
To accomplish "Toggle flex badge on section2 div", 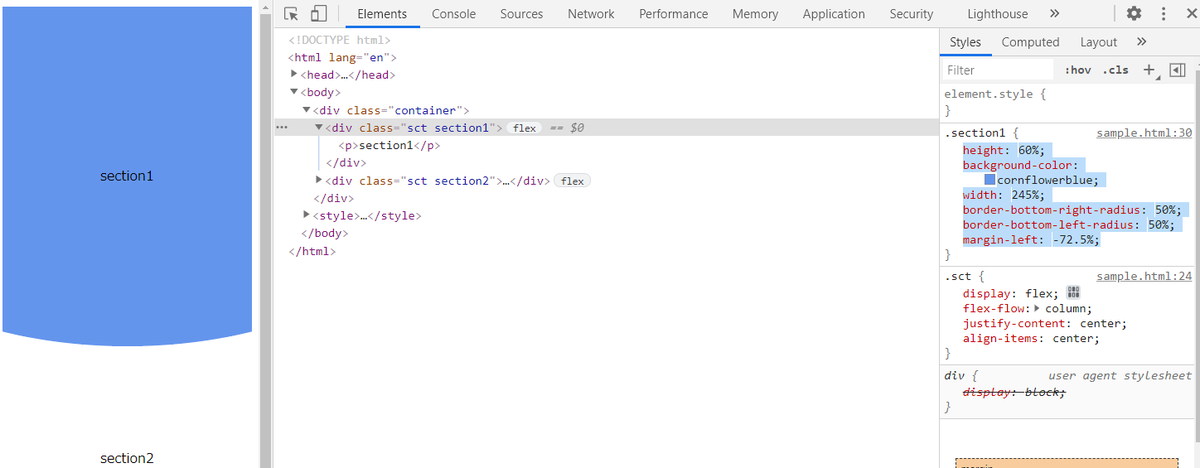I will (573, 181).
